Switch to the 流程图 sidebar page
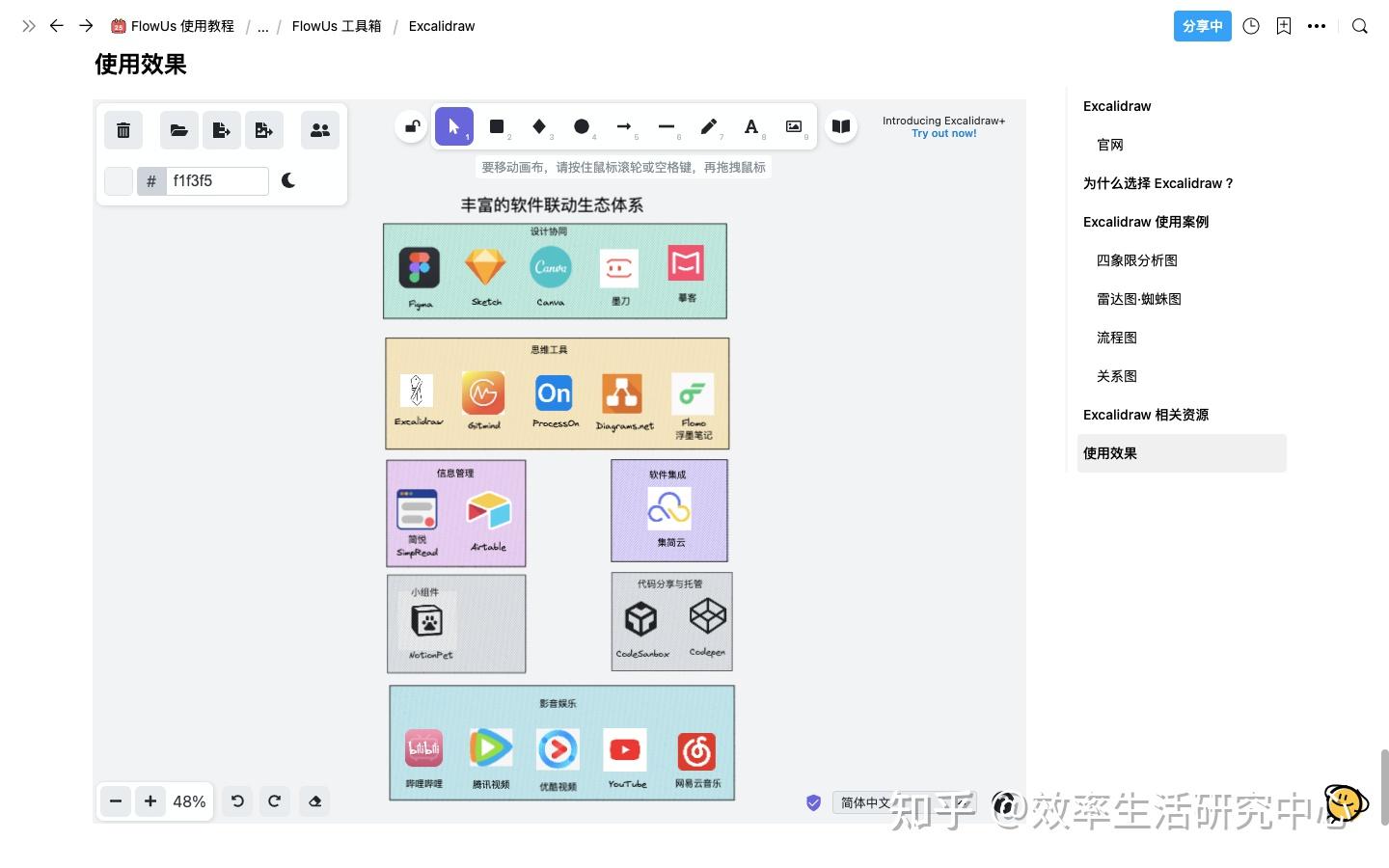Viewport: 1389px width, 868px height. click(1116, 337)
